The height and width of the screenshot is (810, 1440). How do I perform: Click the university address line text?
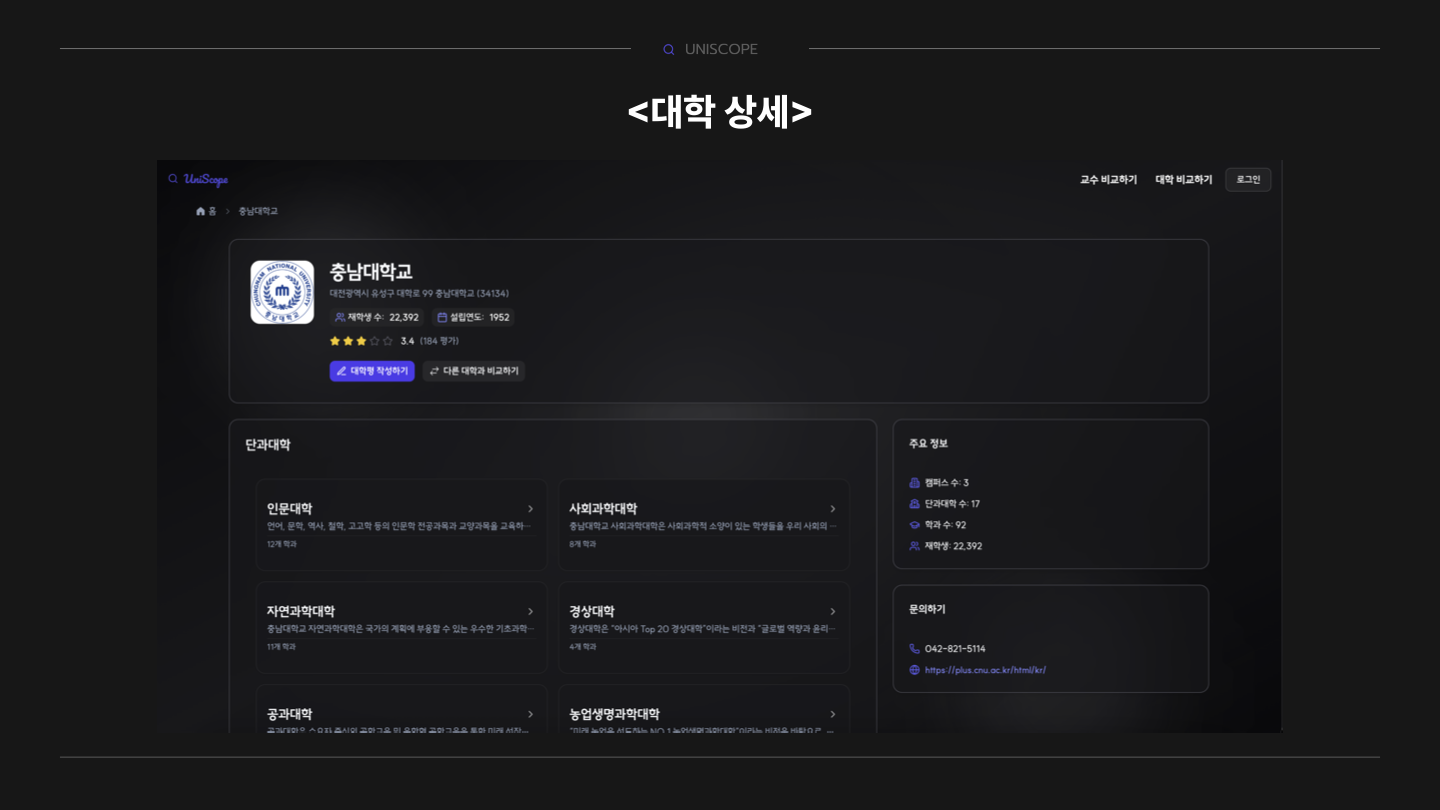pos(419,294)
